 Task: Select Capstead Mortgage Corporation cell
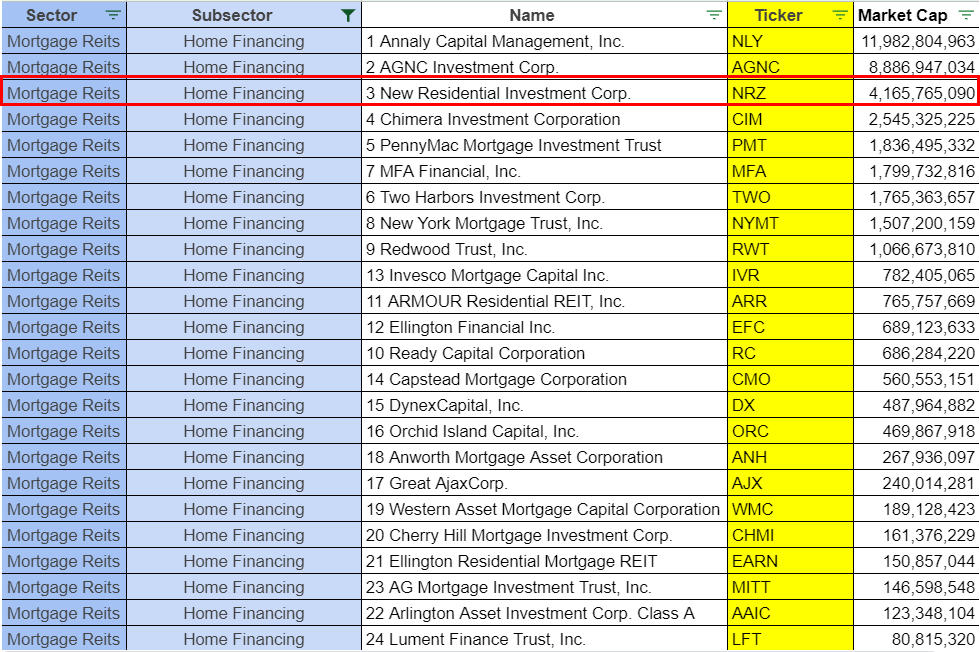click(544, 379)
